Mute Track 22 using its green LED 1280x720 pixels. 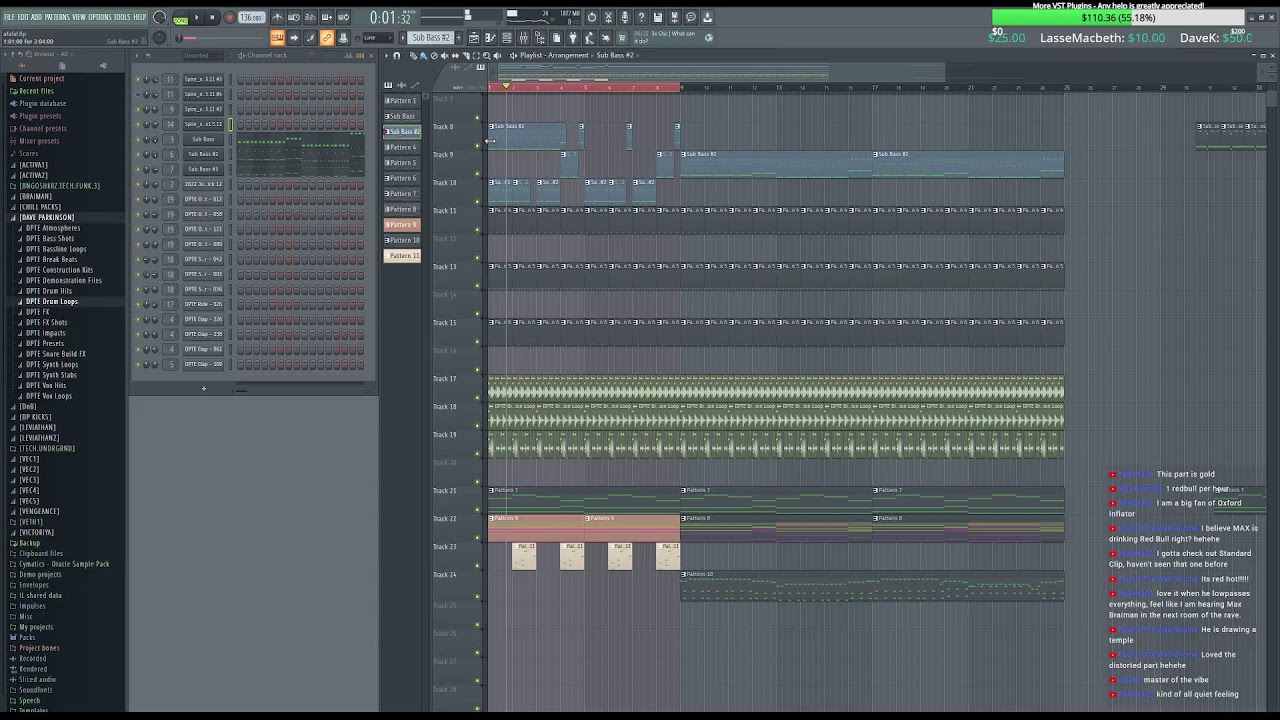tap(477, 539)
